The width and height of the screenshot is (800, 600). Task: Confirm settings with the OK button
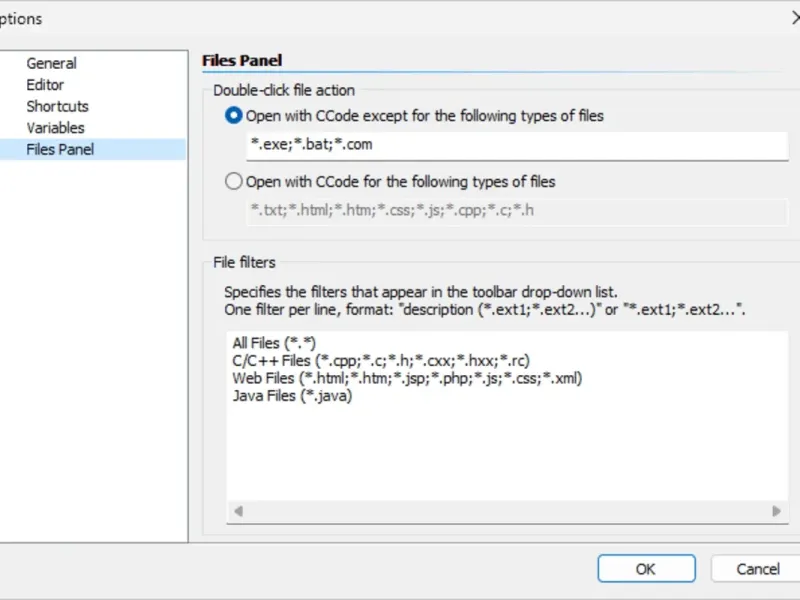[x=646, y=569]
